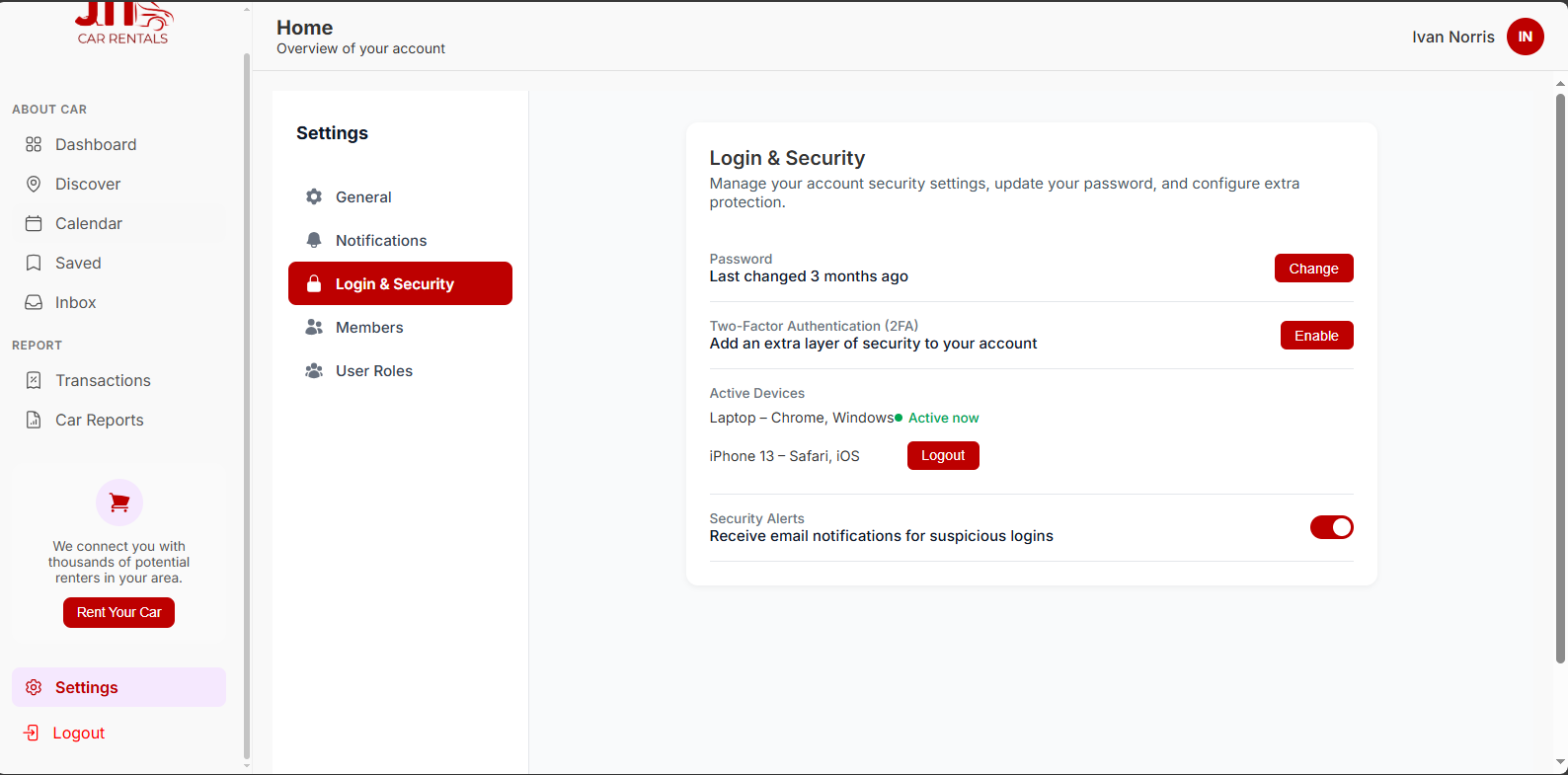Click the Logout door icon

(x=32, y=733)
